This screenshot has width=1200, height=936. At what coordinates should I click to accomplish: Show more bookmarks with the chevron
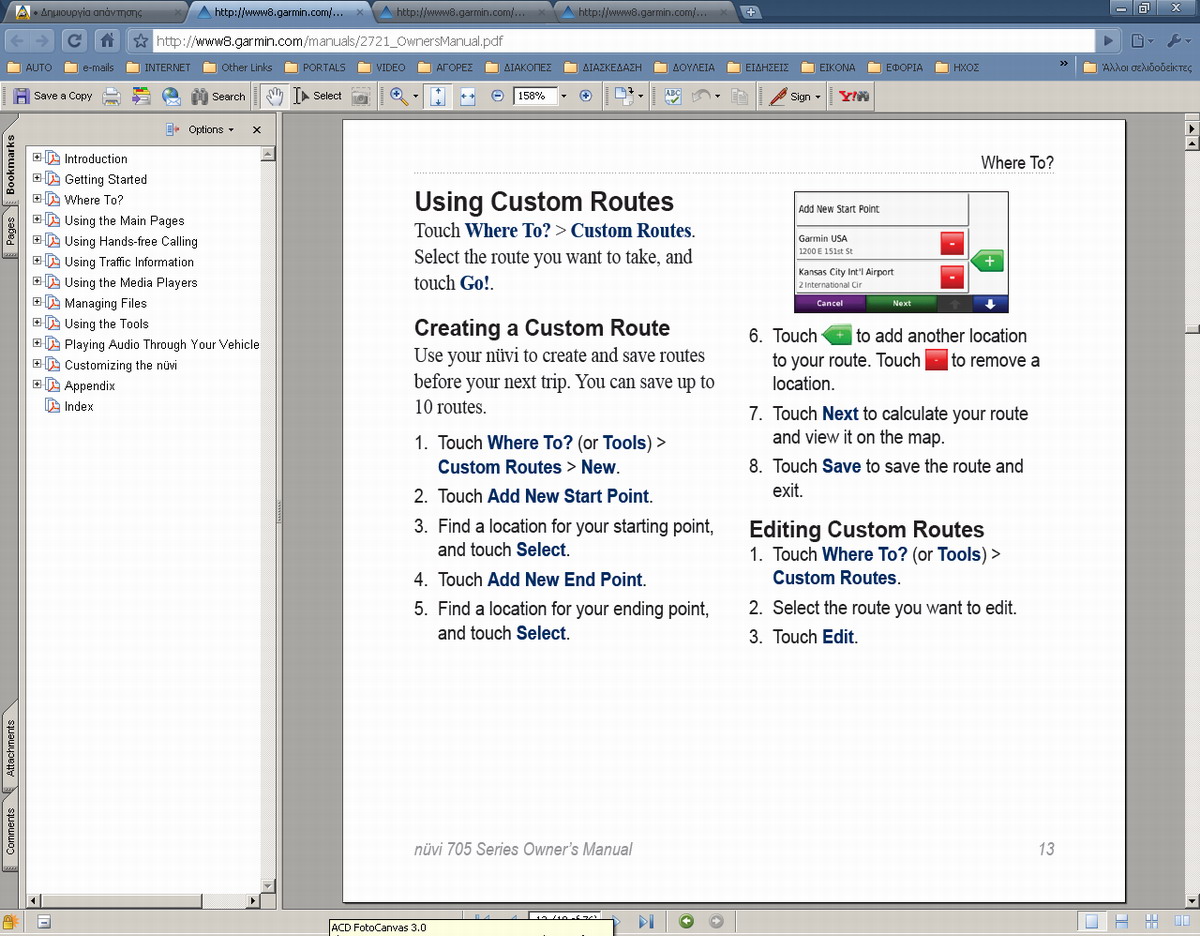click(1064, 65)
